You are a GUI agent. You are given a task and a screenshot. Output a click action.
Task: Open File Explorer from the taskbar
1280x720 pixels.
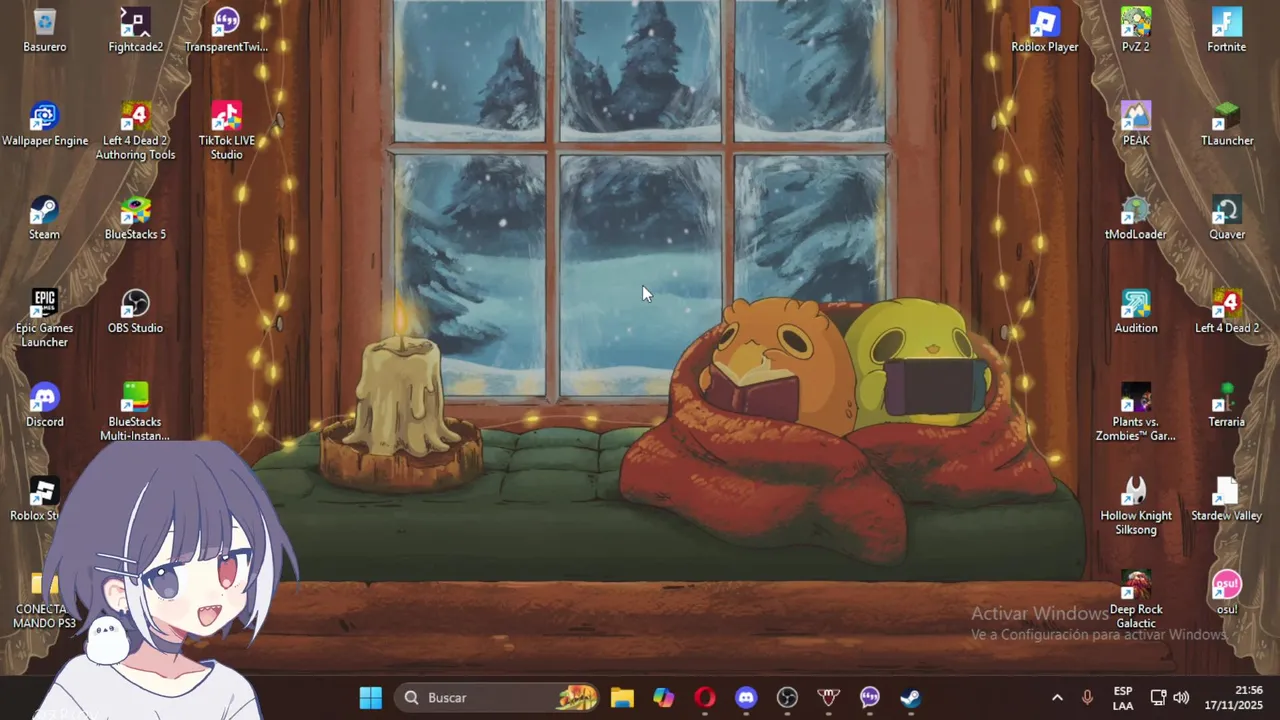pos(622,697)
